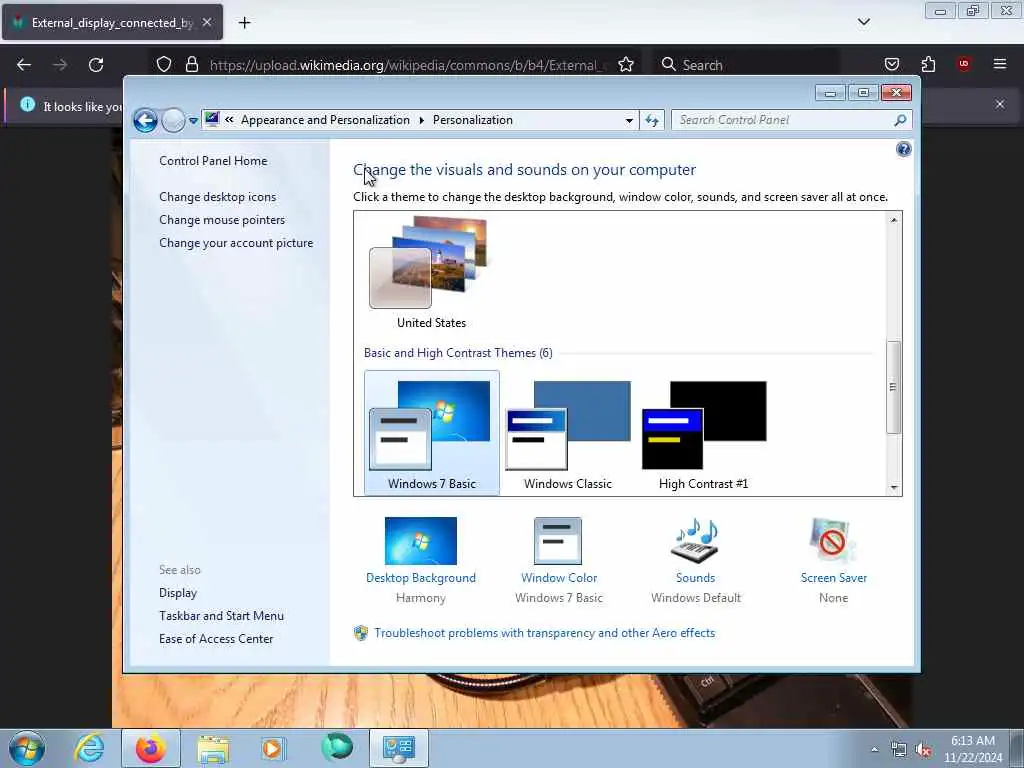1024x768 pixels.
Task: Open Firefox list all tabs dropdown
Action: tap(863, 22)
